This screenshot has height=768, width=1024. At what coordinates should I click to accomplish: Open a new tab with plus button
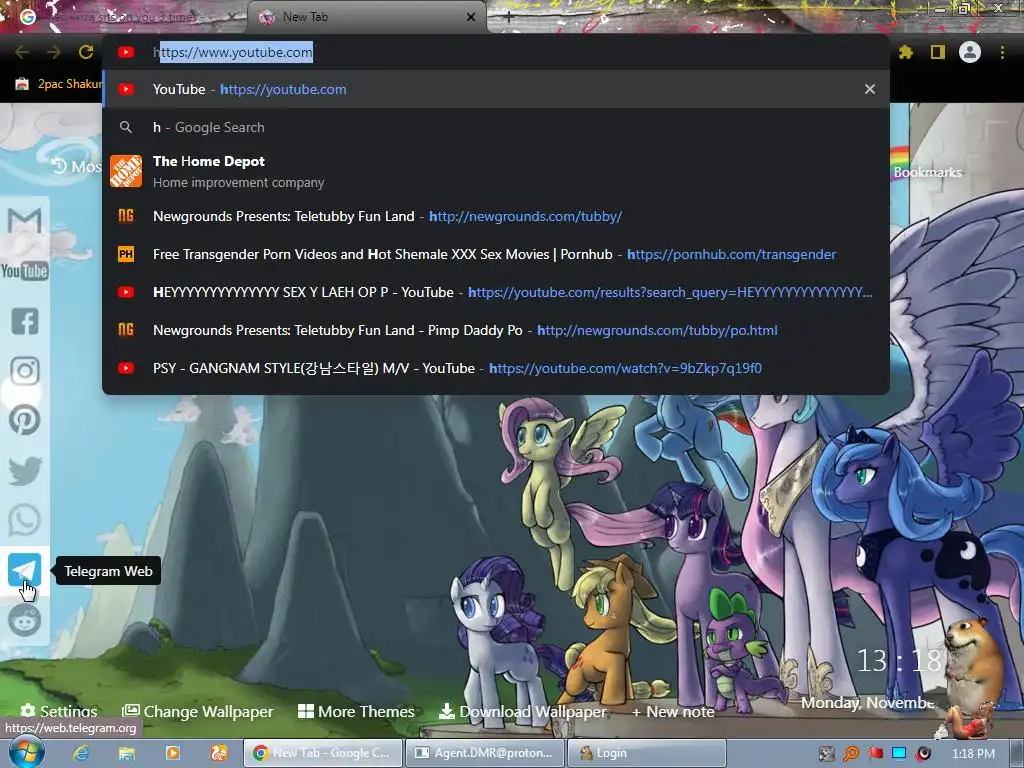coord(508,17)
